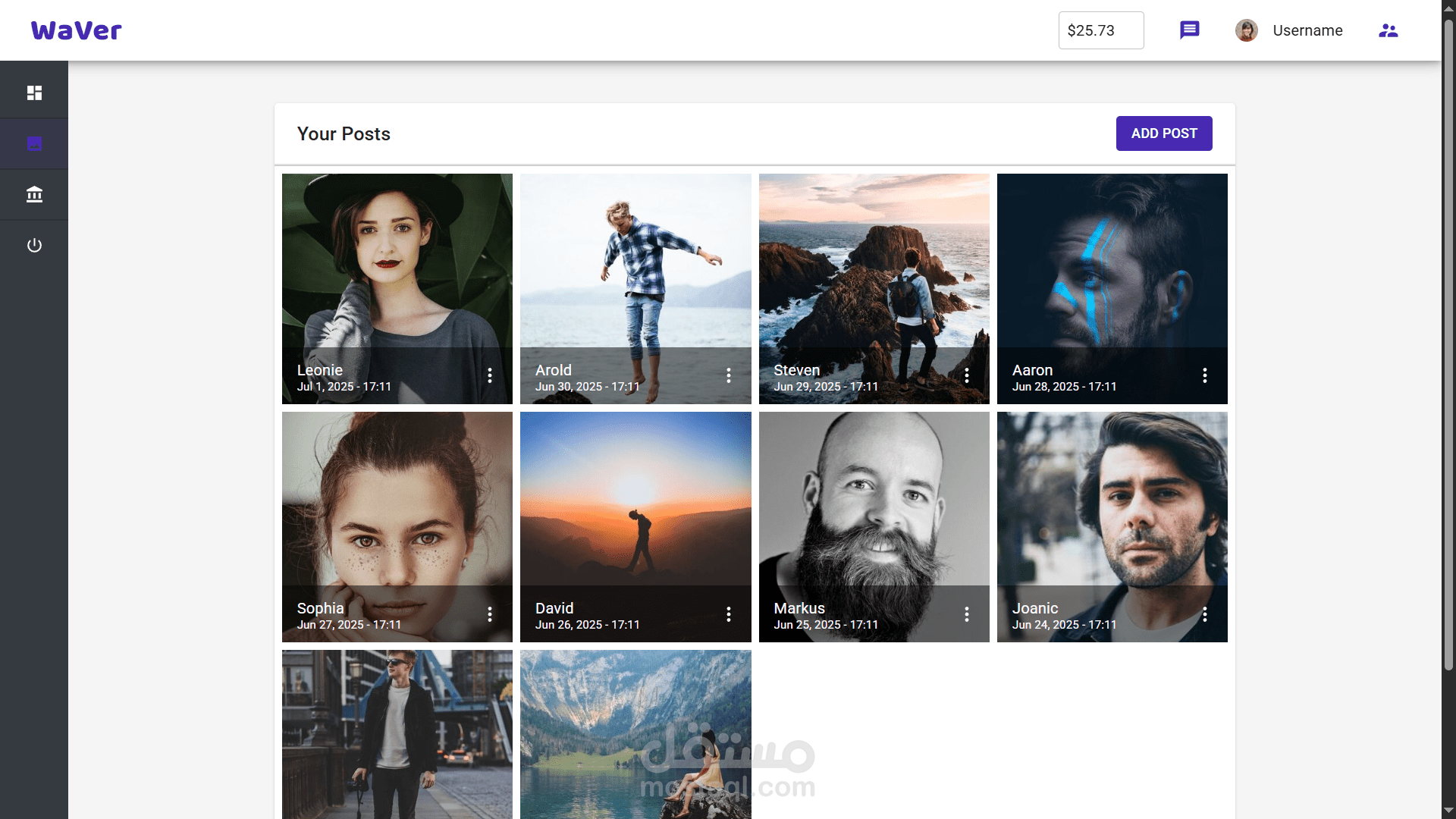The height and width of the screenshot is (819, 1456).
Task: Click the Username label
Action: coord(1307,30)
